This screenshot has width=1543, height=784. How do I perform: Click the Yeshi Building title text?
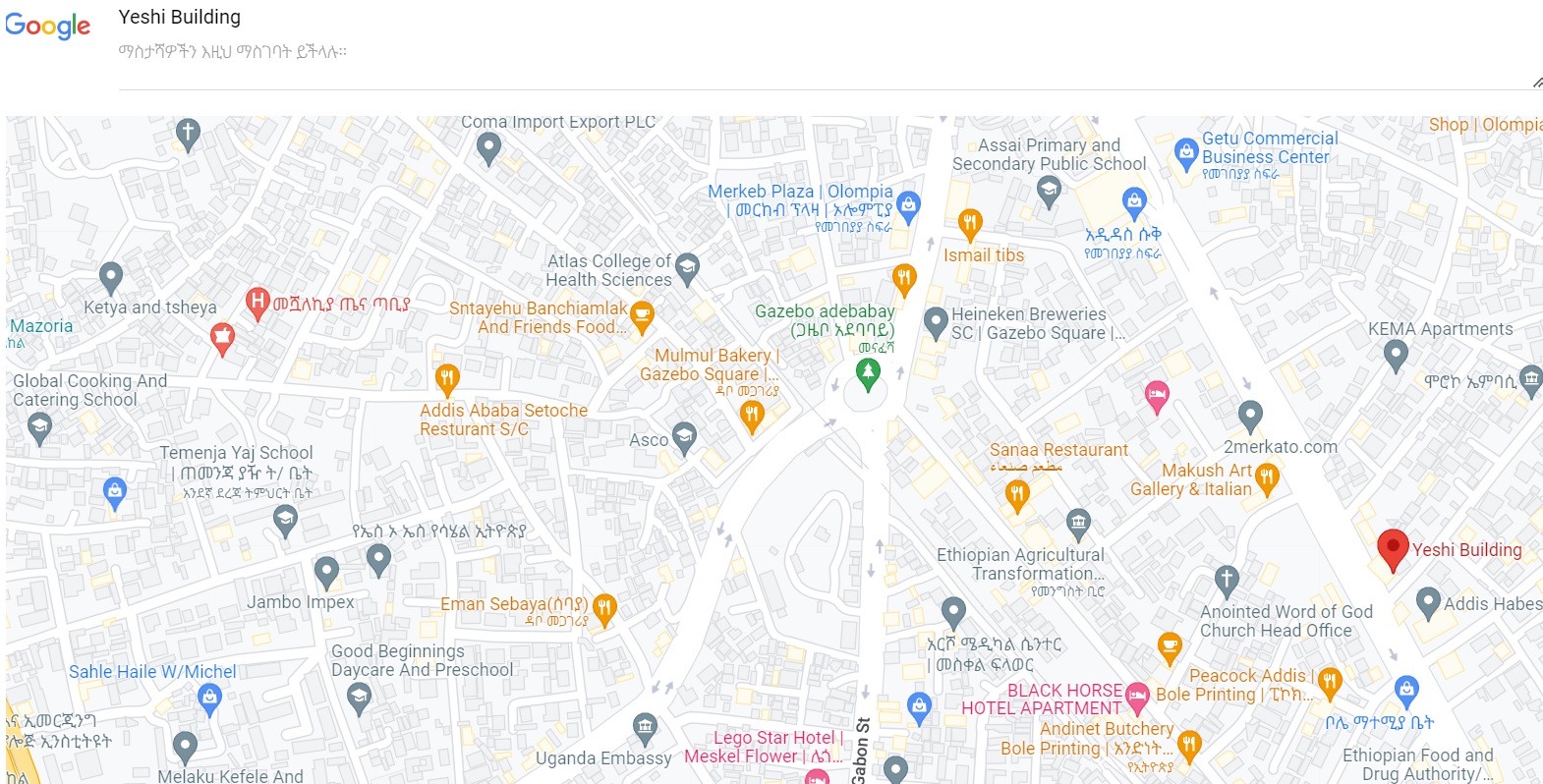[180, 17]
